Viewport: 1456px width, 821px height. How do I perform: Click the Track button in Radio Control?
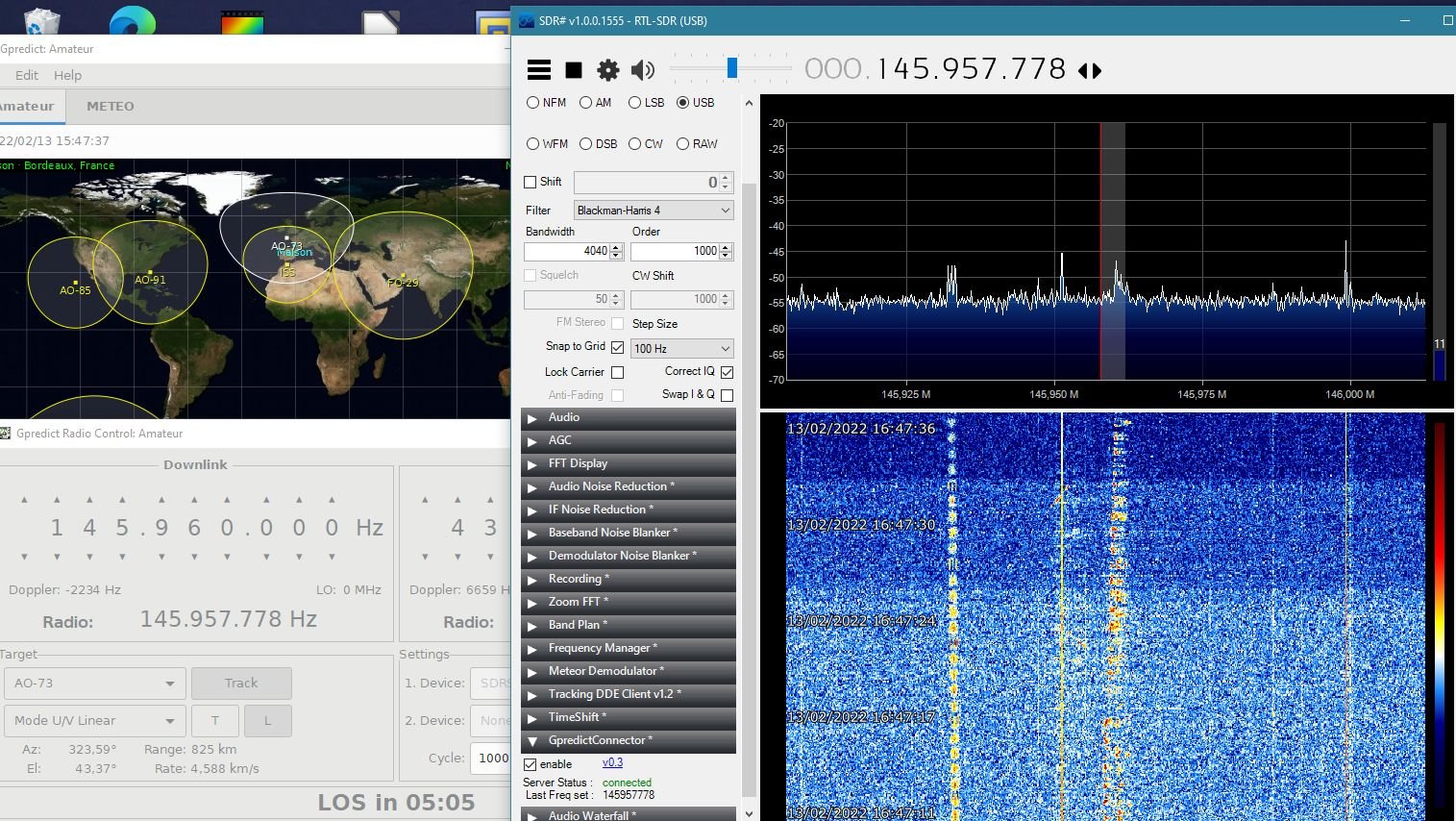click(x=241, y=684)
